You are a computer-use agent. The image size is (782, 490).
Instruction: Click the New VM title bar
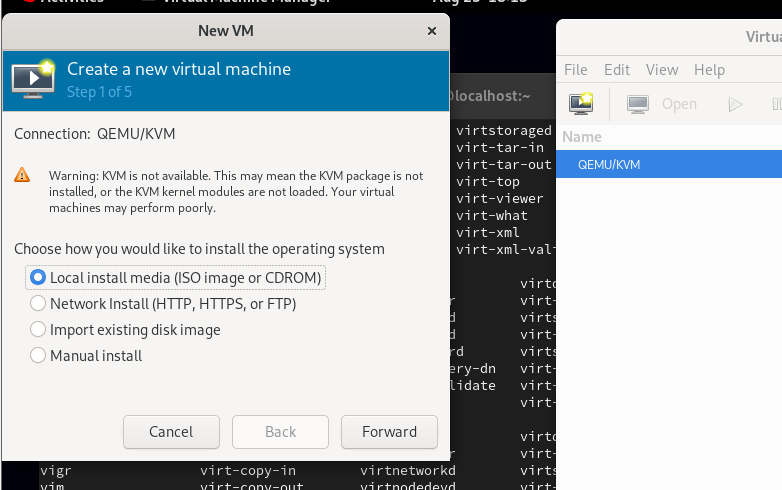coord(225,31)
